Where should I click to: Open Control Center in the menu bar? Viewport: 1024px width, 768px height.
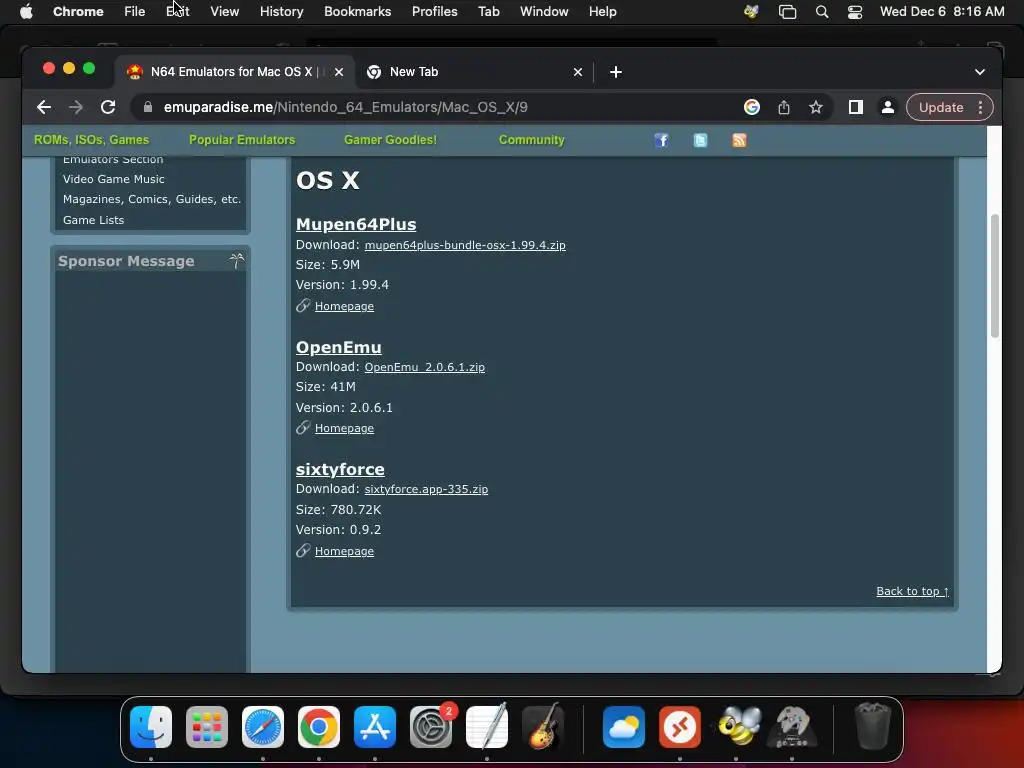tap(855, 12)
